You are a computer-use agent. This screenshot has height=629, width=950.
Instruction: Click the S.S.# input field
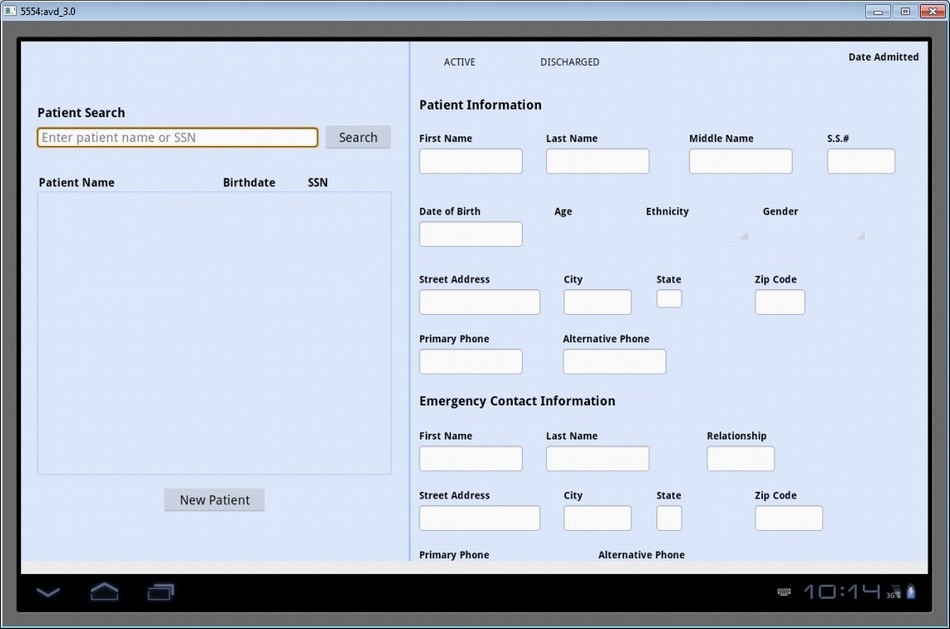860,161
